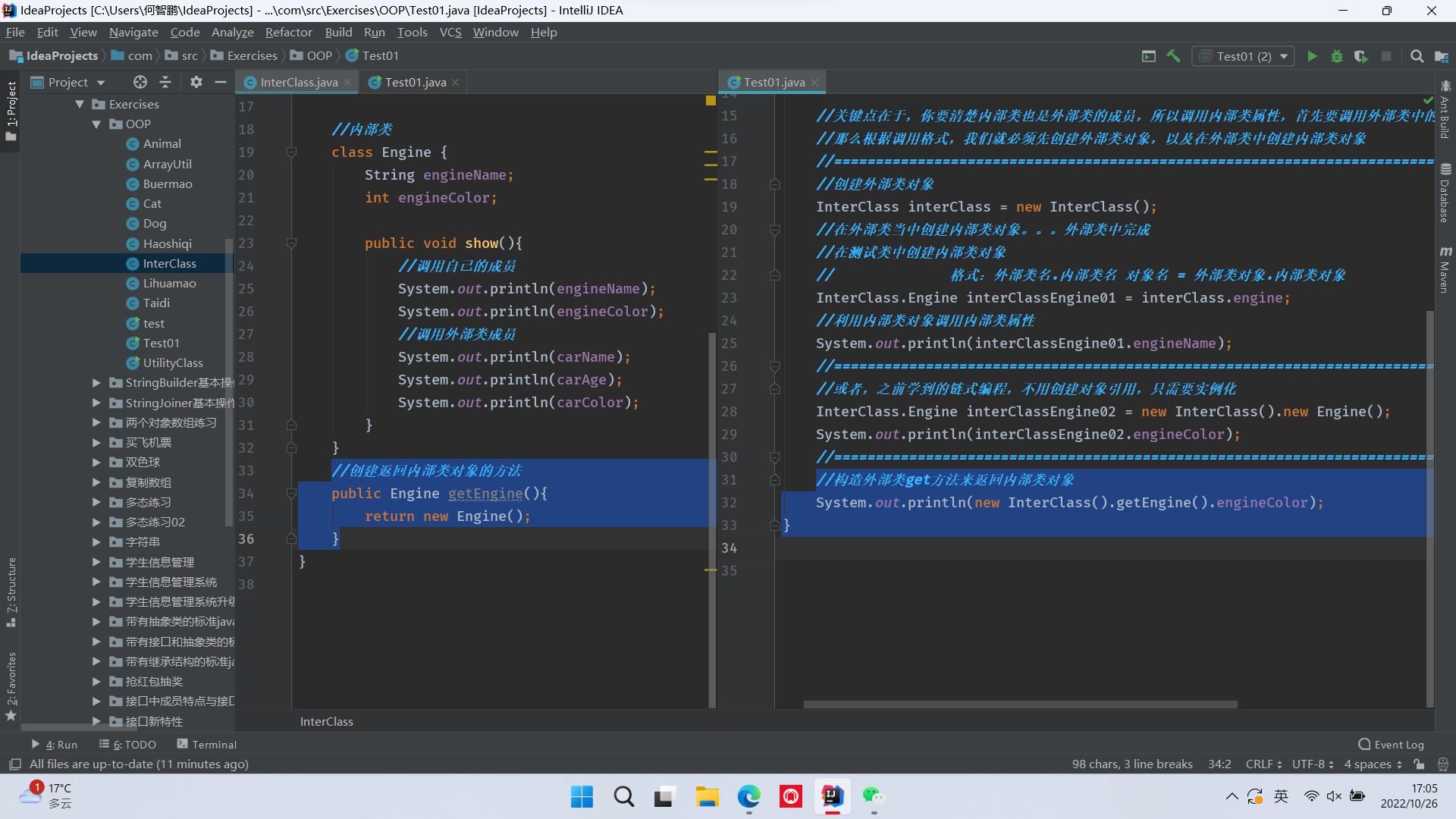Collapse the OOP folder in project tree

coord(96,124)
